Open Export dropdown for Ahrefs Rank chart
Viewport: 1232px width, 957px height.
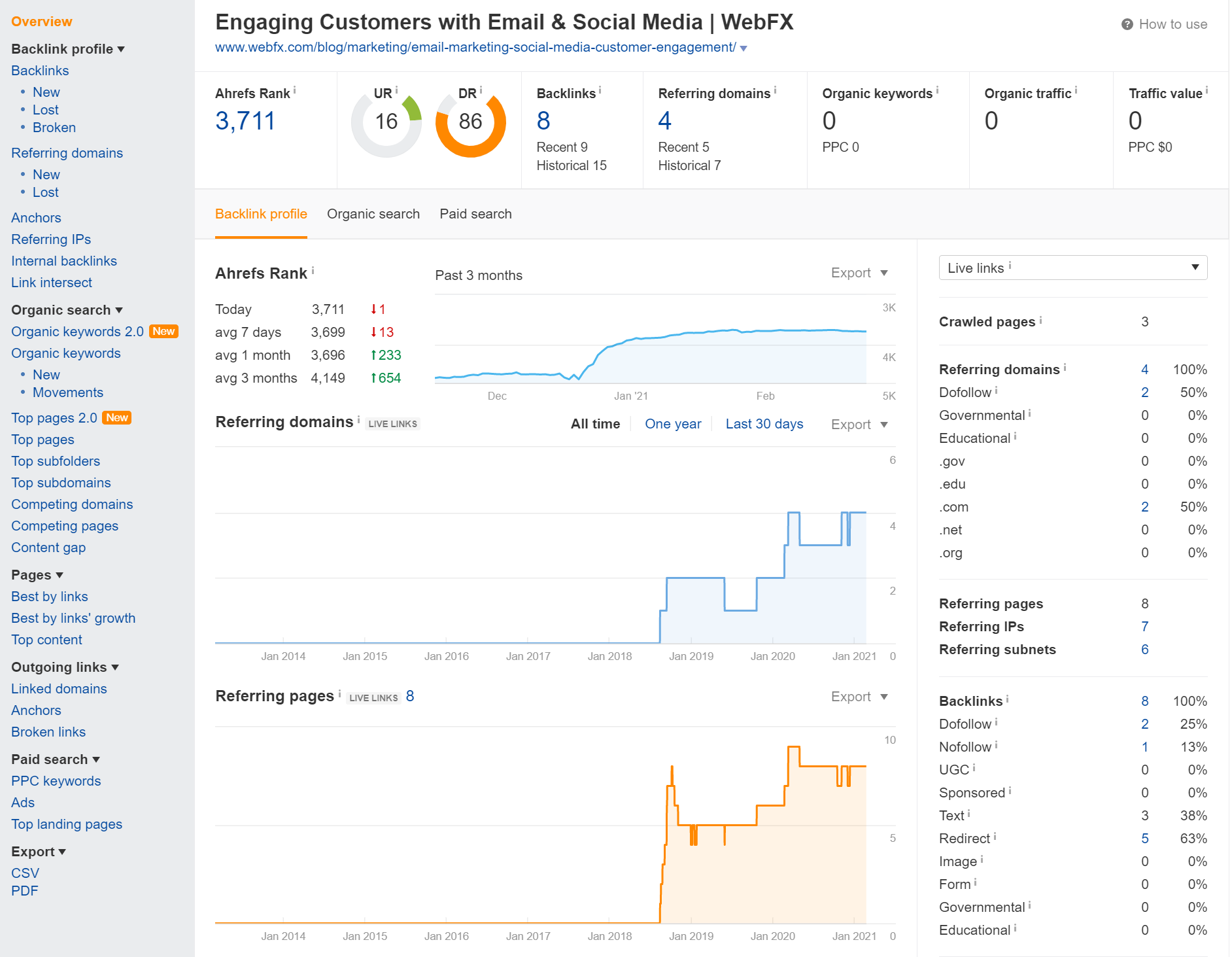point(859,273)
